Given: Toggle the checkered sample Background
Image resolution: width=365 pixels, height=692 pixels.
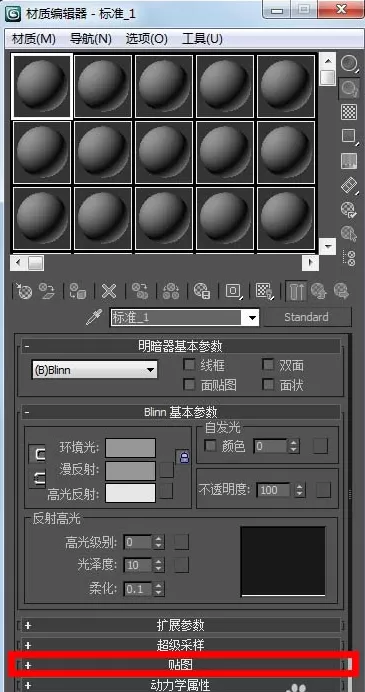Looking at the screenshot, I should (349, 113).
